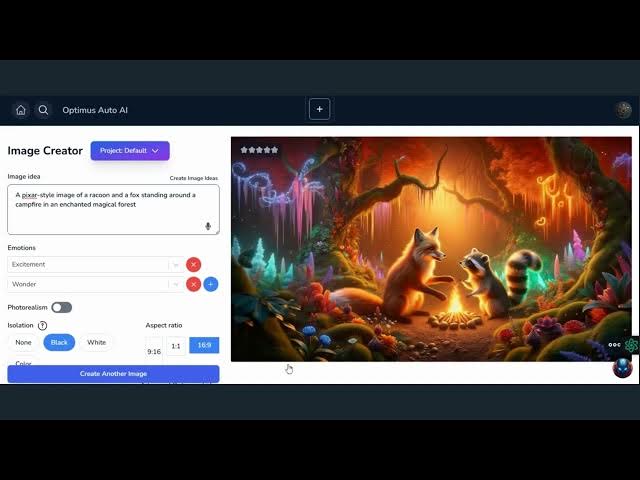The width and height of the screenshot is (640, 480).
Task: Click the plus button in top bar
Action: pos(319,109)
